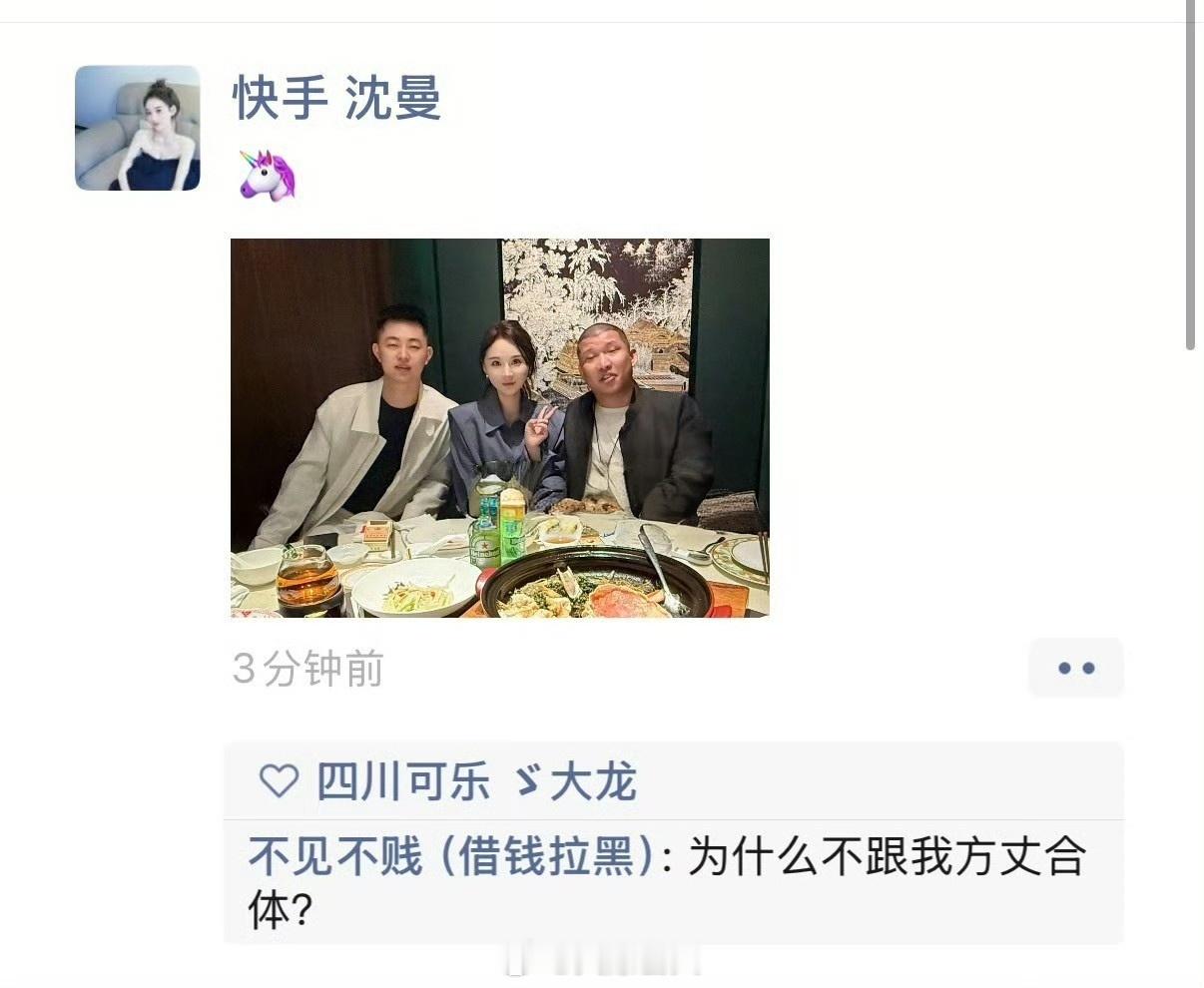Screen dimensions: 1204x988
Task: Click the glass teapot in the photo
Action: point(307,579)
